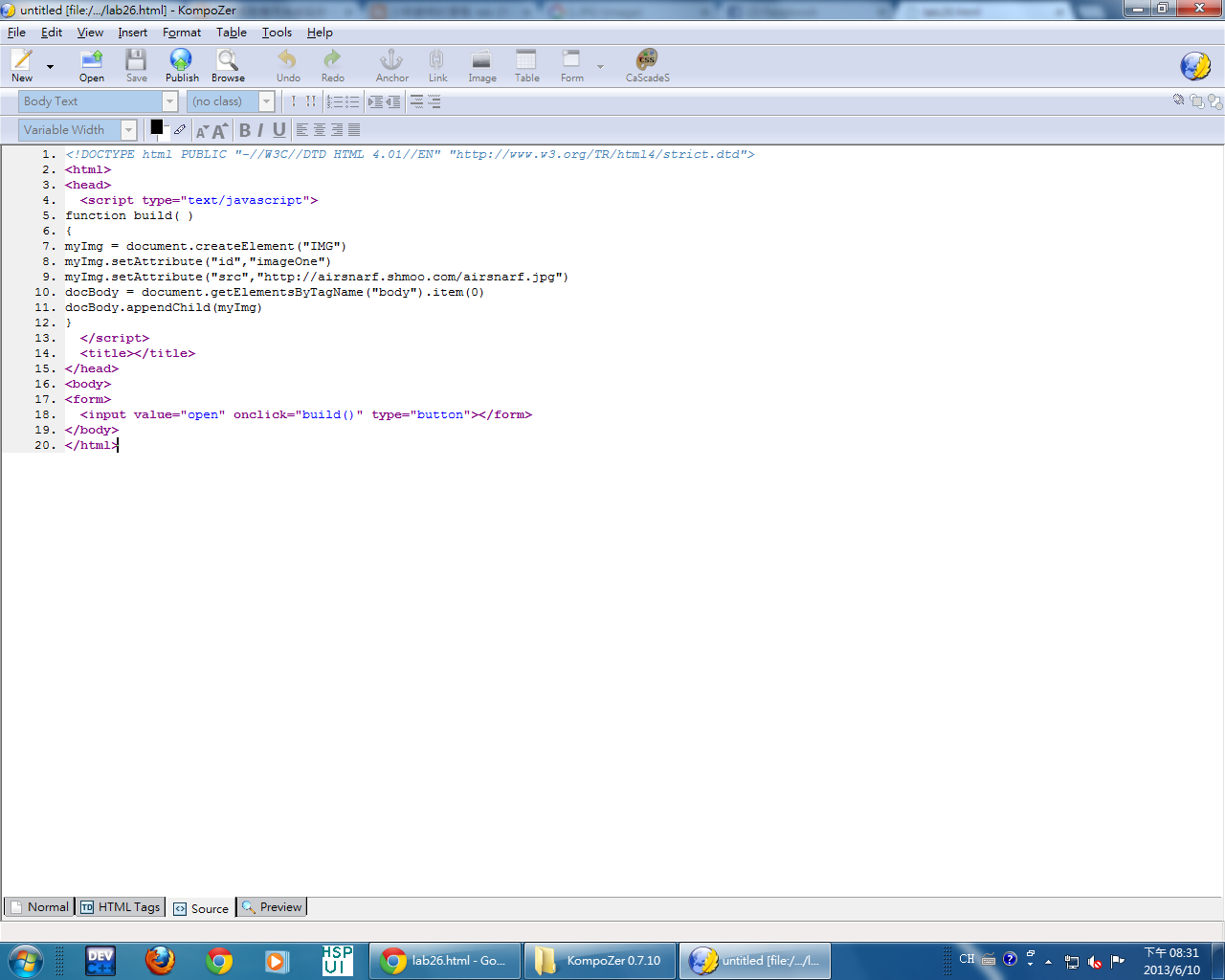
Task: Click the send to back icon
Action: pyautogui.click(x=1214, y=100)
